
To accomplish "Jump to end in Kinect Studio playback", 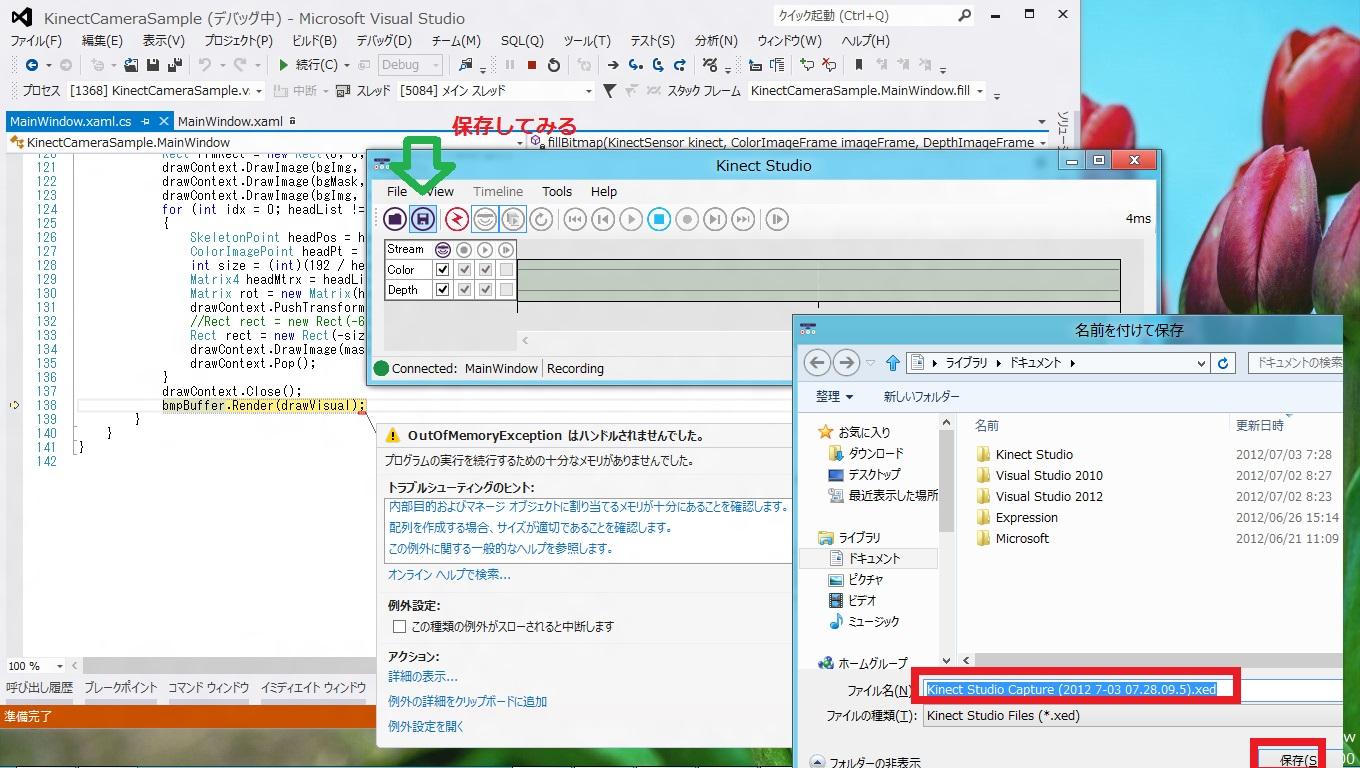I will coord(743,219).
